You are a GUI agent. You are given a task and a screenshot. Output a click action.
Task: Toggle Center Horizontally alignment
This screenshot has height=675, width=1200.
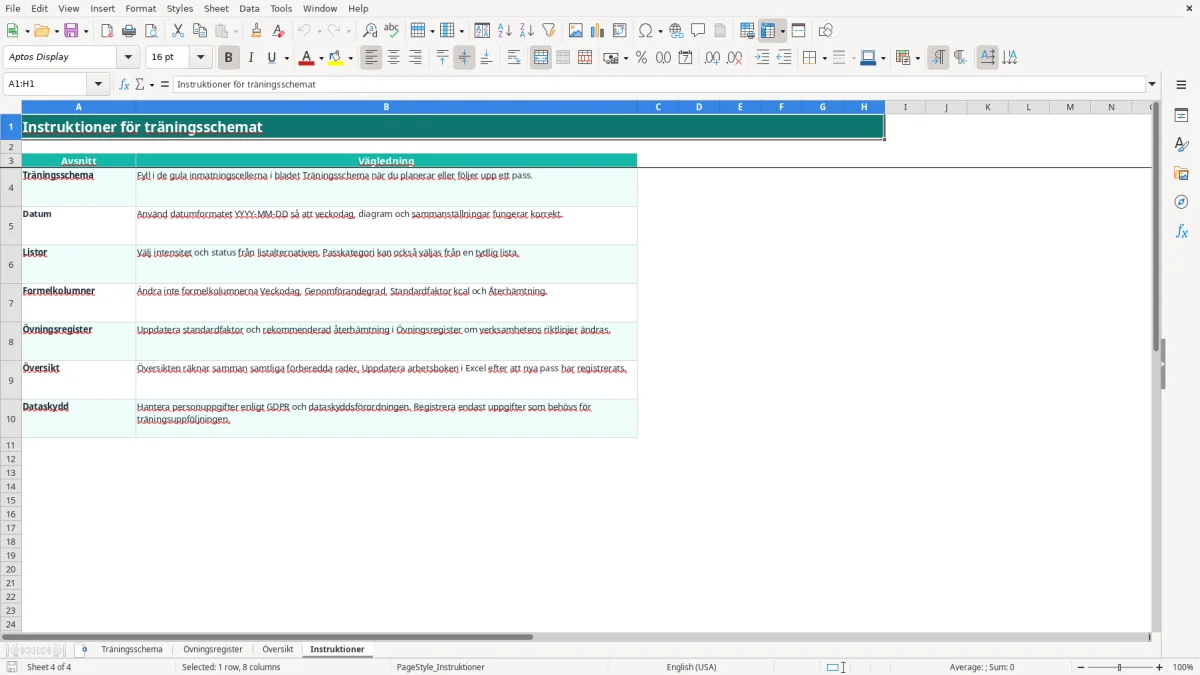[393, 58]
